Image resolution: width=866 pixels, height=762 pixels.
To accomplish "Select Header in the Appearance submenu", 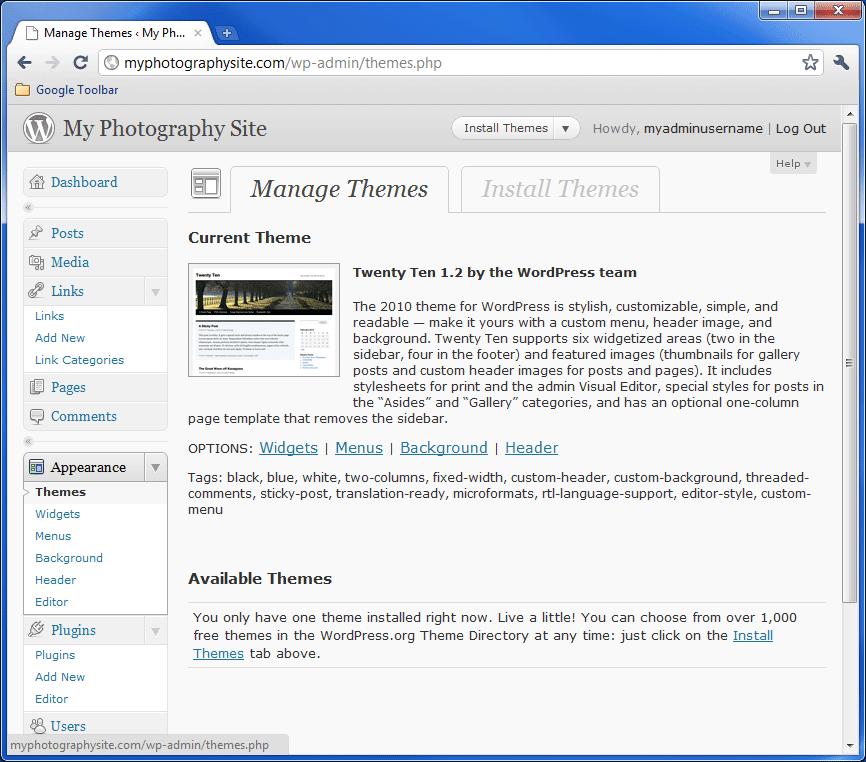I will click(55, 580).
